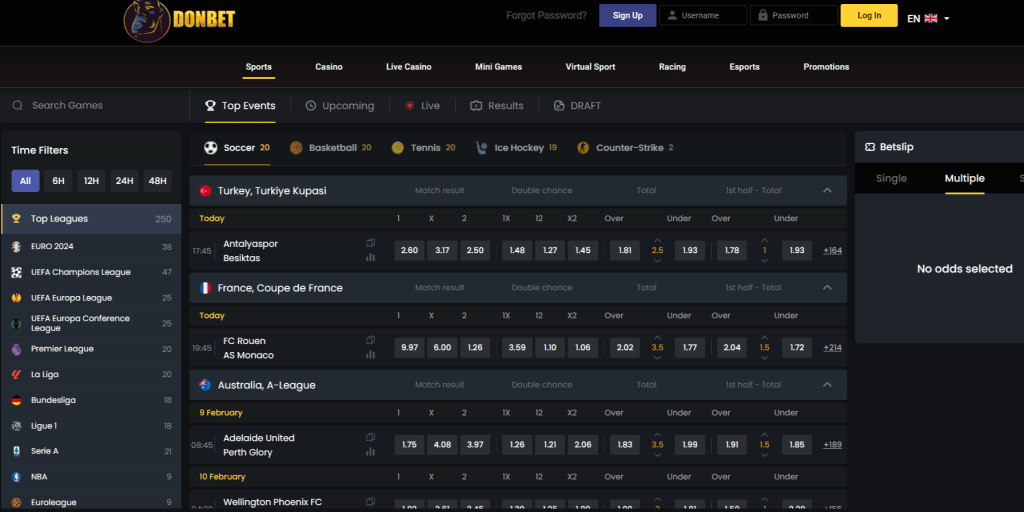Viewport: 1024px width, 512px height.
Task: Increase total line above 2.5 for Antalyaspor
Action: (x=657, y=240)
